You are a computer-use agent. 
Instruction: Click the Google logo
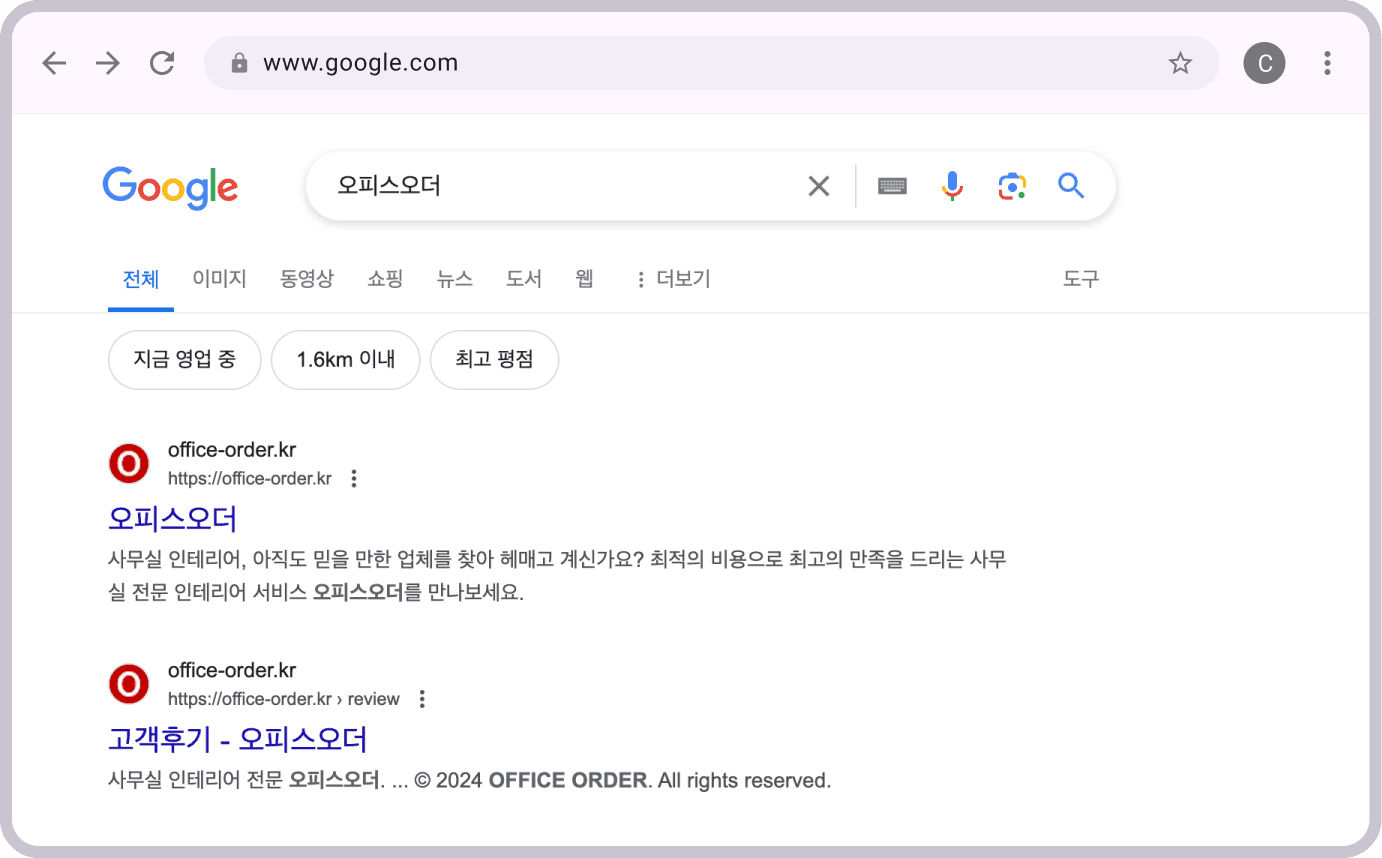pos(170,187)
